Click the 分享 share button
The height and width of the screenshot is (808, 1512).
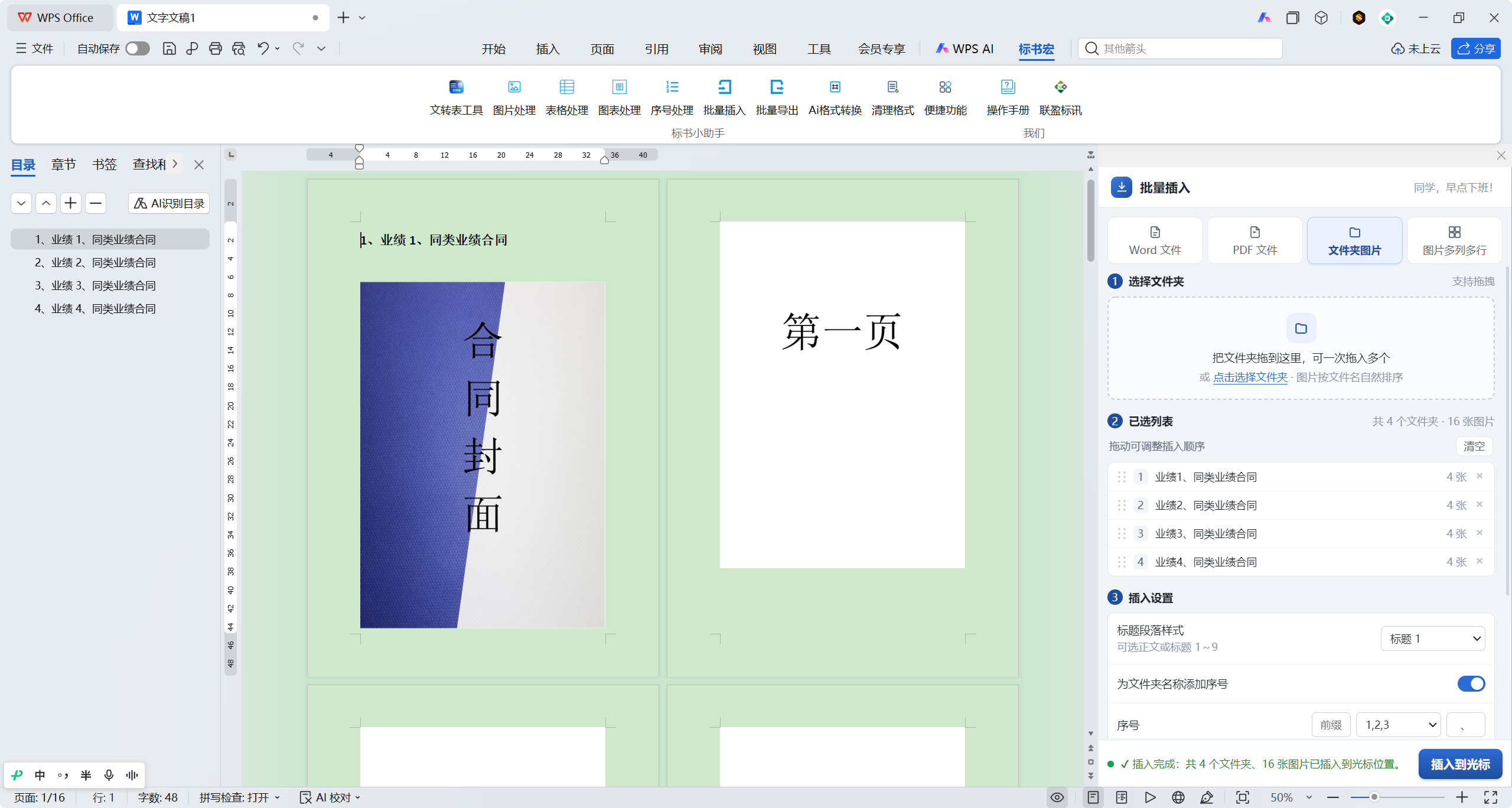click(1475, 48)
